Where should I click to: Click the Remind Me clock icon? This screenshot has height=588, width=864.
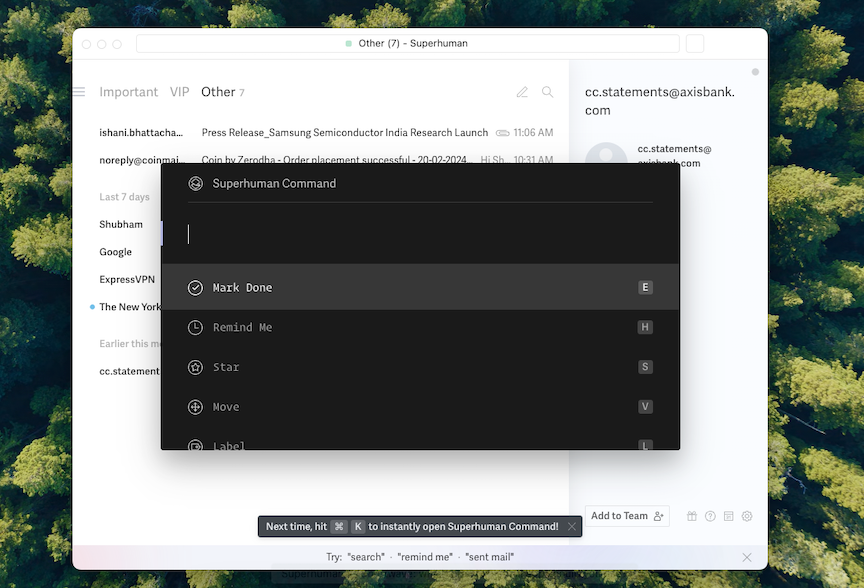pyautogui.click(x=195, y=327)
